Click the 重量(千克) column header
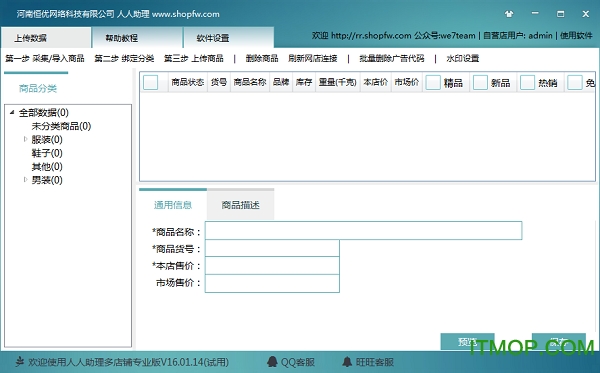The image size is (600, 373). click(338, 82)
